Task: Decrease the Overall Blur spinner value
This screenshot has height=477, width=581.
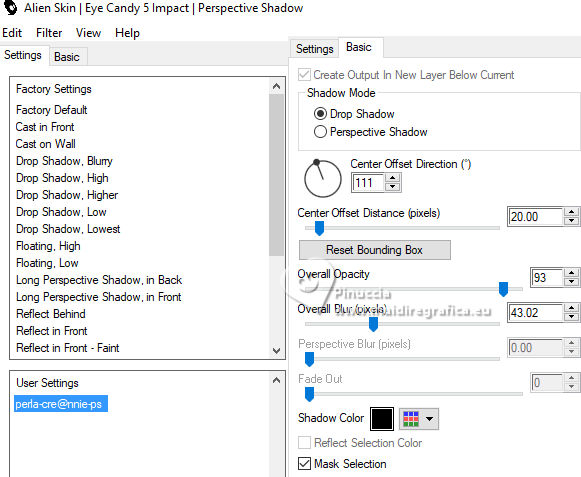Action: coord(571,317)
